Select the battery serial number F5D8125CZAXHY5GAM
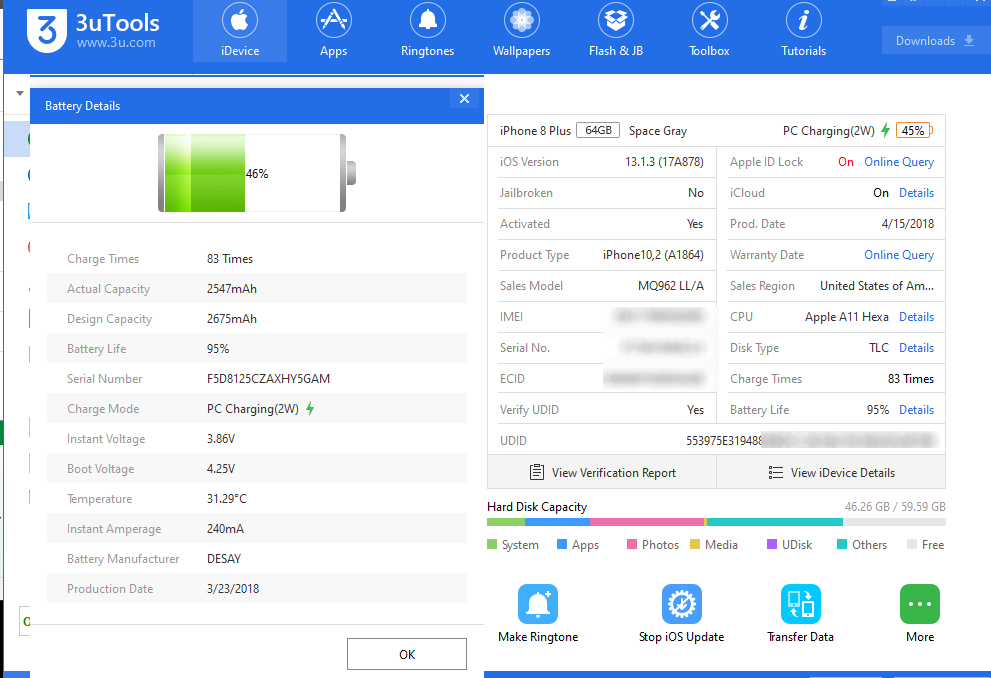The width and height of the screenshot is (991, 678). (x=268, y=378)
